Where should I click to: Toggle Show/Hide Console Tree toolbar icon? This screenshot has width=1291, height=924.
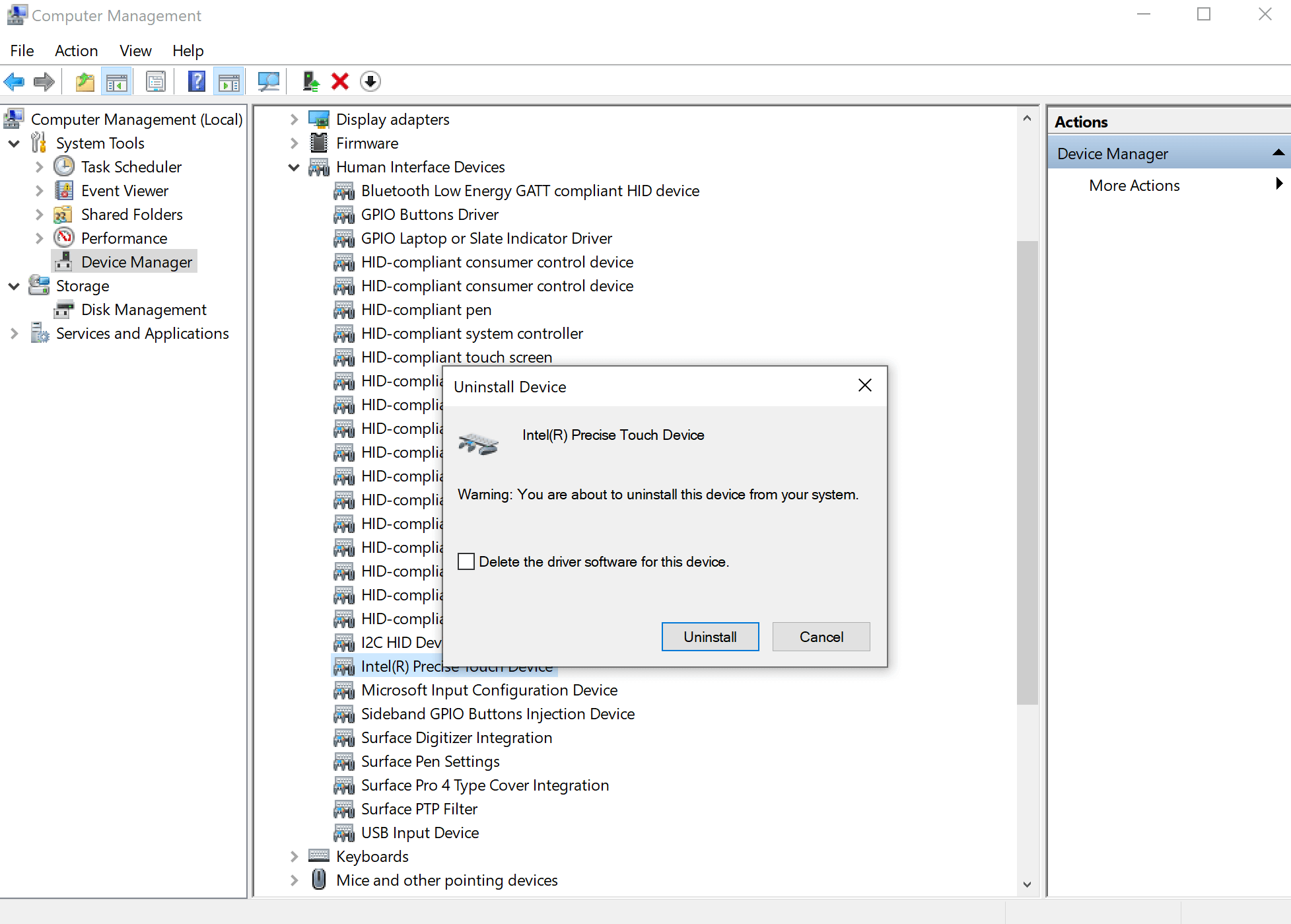coord(117,82)
